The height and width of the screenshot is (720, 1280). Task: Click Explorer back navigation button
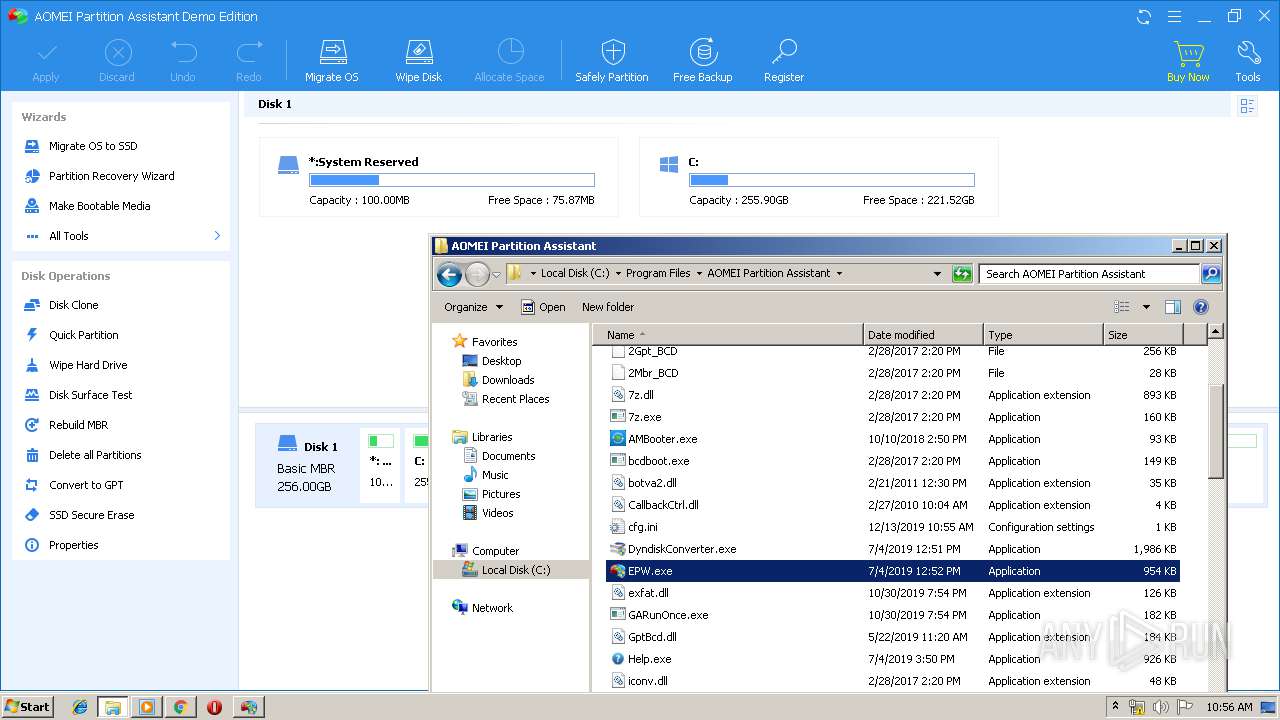[449, 274]
